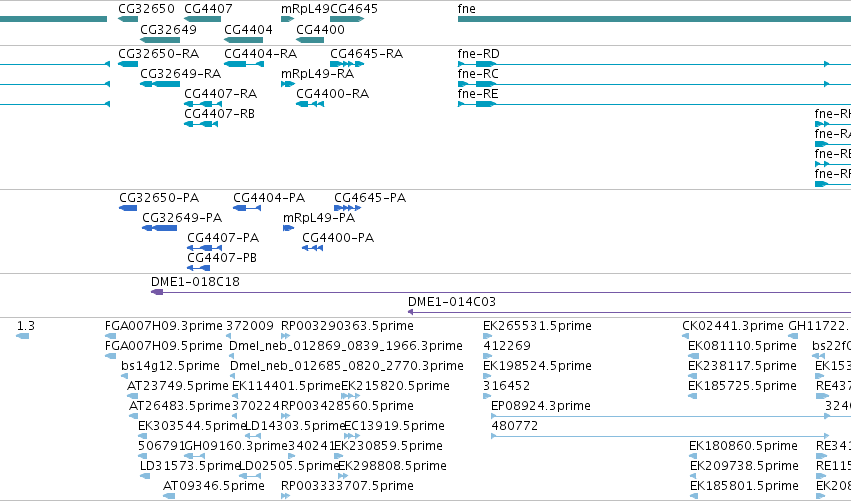Select the CG4407-RA transcript label
The image size is (851, 501).
point(220,94)
